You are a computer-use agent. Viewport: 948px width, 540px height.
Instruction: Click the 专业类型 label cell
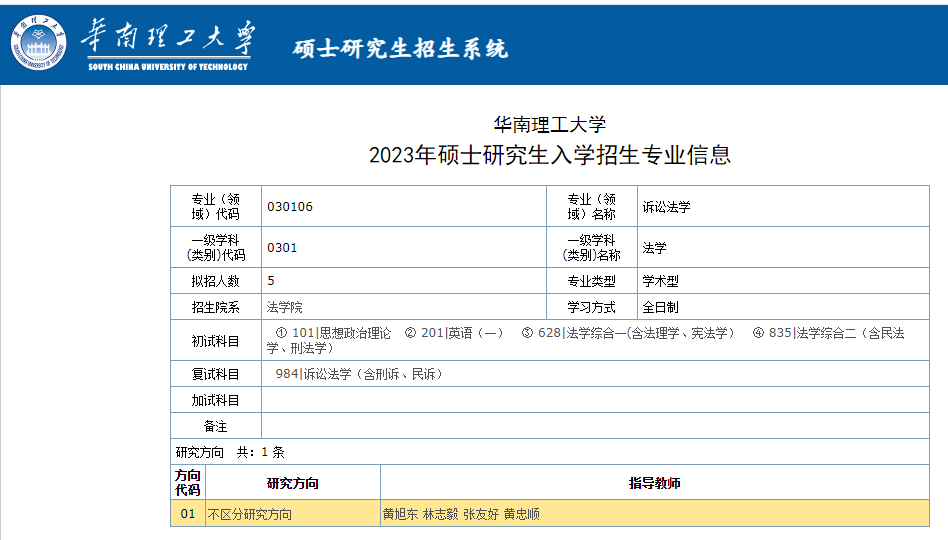point(591,281)
